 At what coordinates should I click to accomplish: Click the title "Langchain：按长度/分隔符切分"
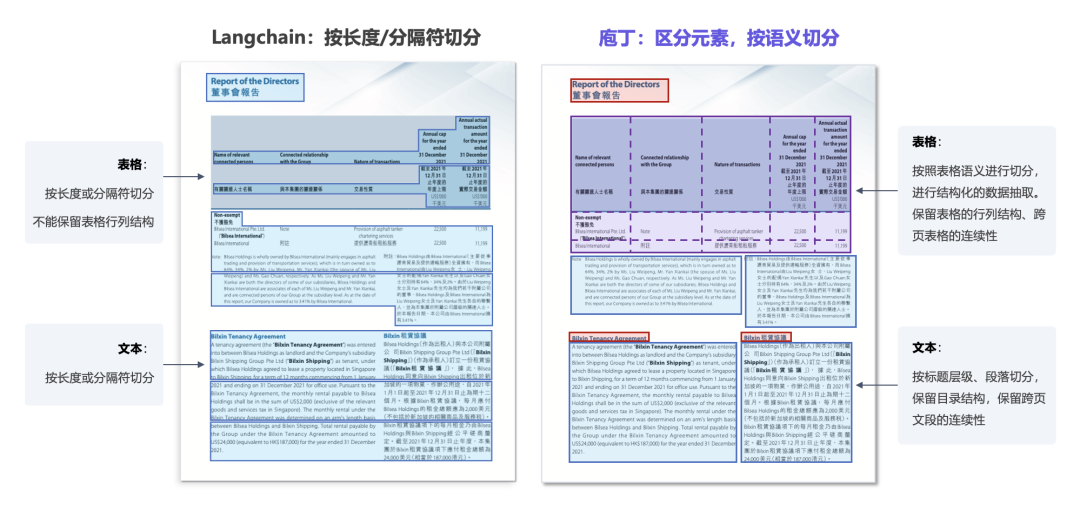click(346, 36)
